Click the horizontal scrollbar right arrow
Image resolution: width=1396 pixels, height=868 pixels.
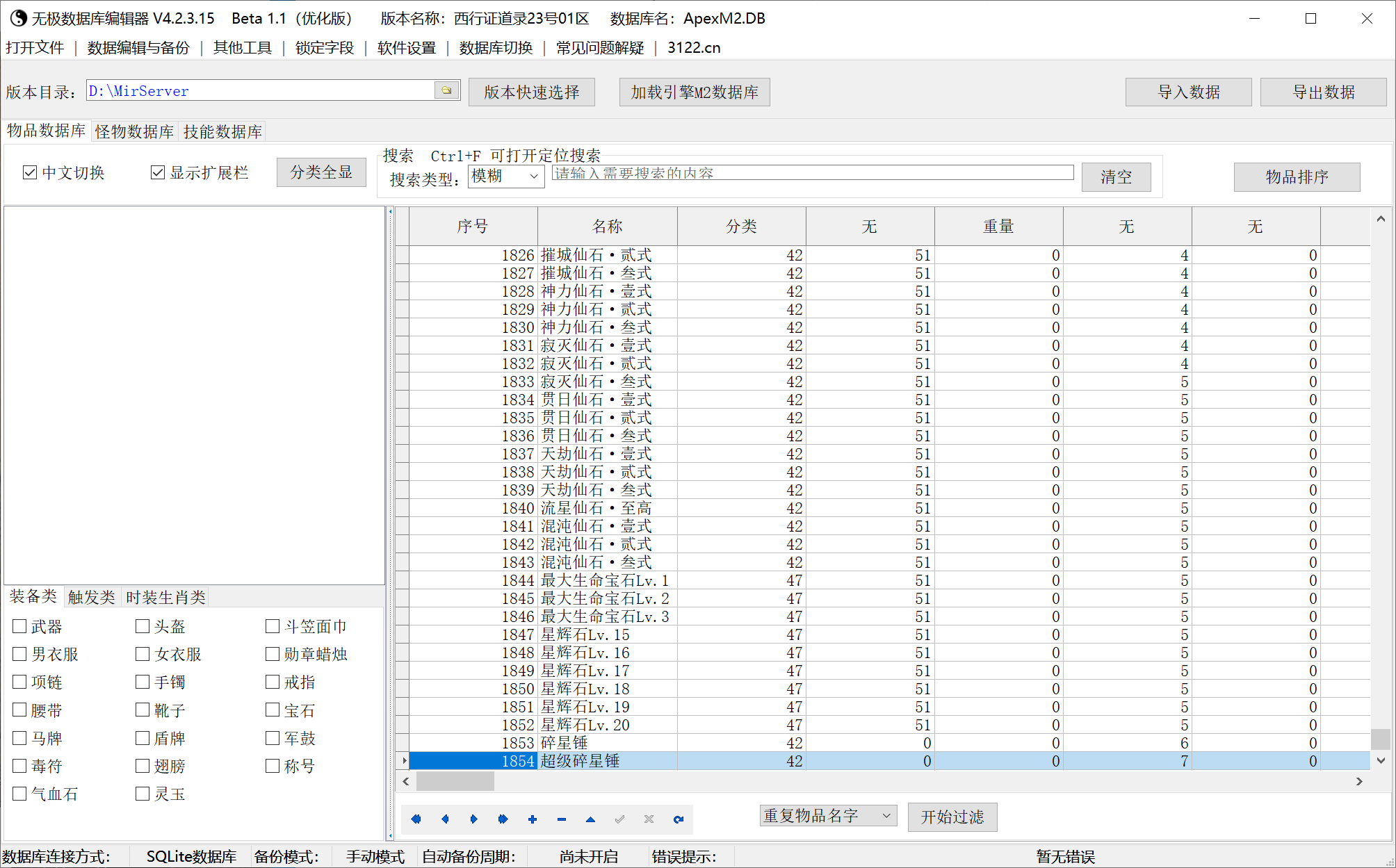[x=1359, y=782]
